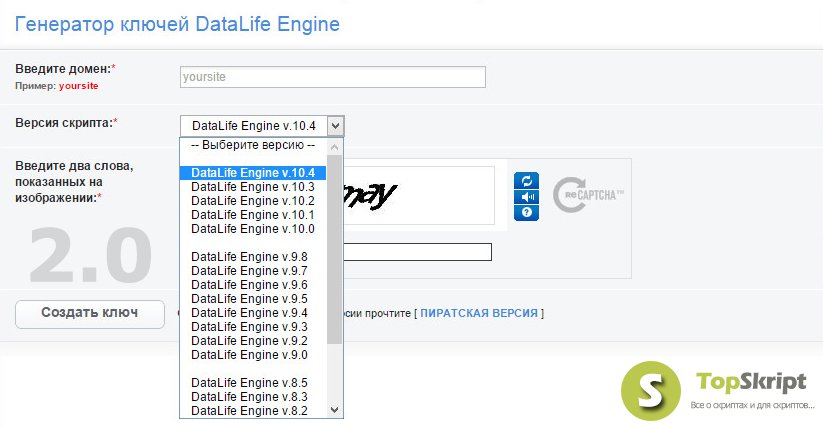This screenshot has height=428, width=823.
Task: Open the TopSkript logo link
Action: [x=718, y=390]
